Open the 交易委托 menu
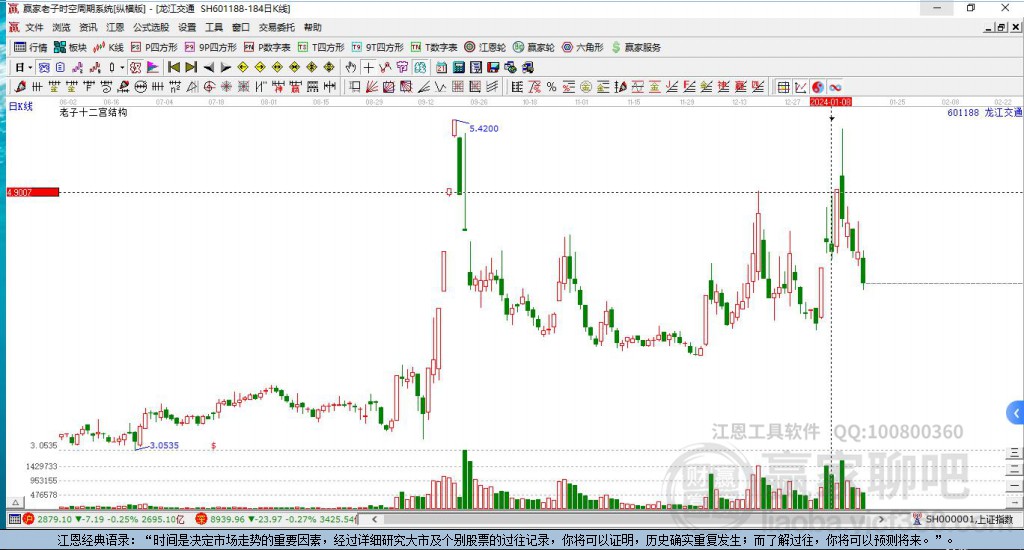 pyautogui.click(x=277, y=27)
